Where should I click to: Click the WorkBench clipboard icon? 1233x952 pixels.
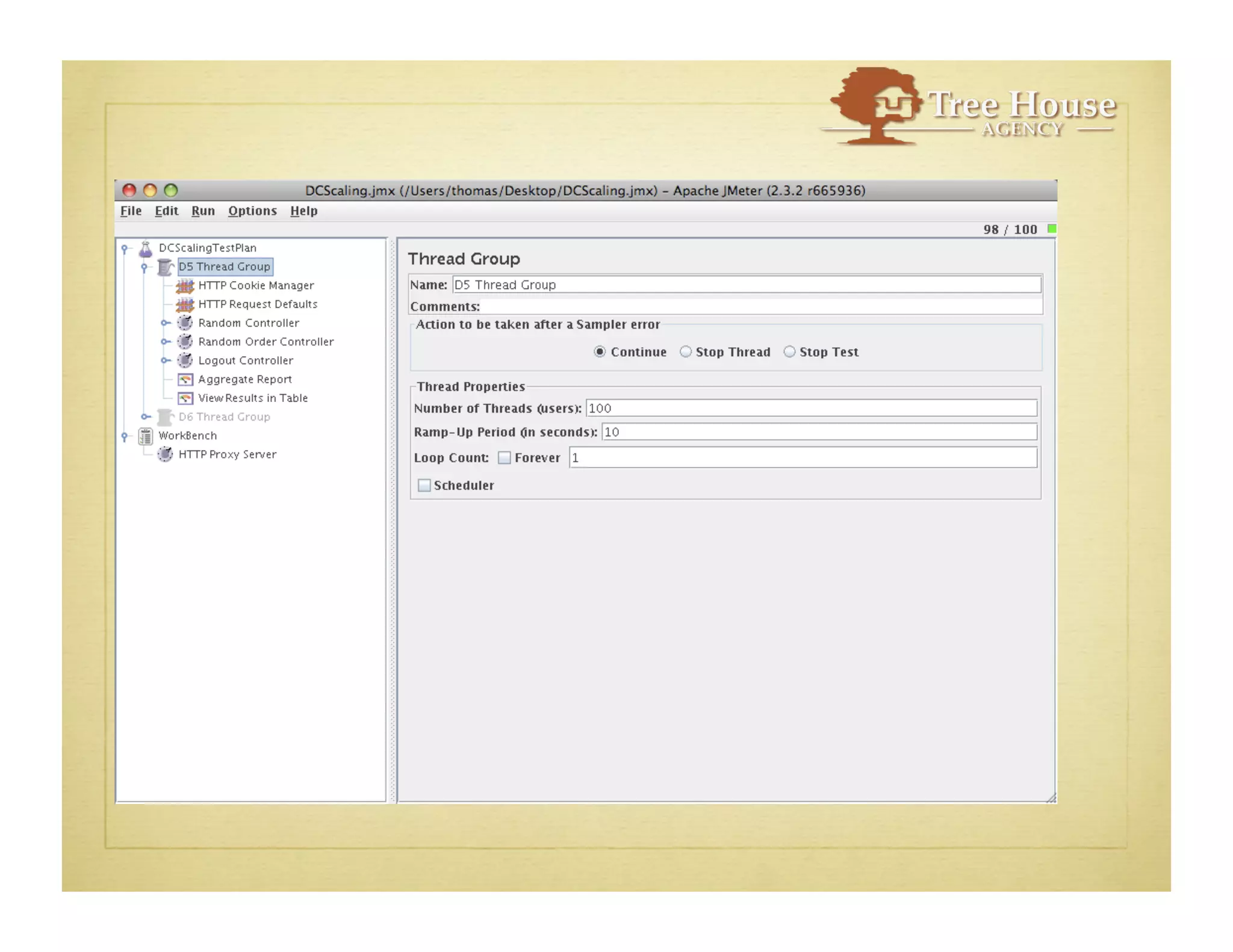[x=145, y=436]
